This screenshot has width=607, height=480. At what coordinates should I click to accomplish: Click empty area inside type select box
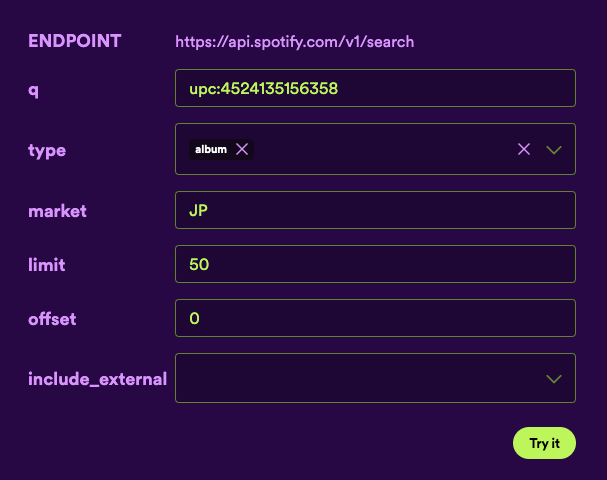point(380,149)
